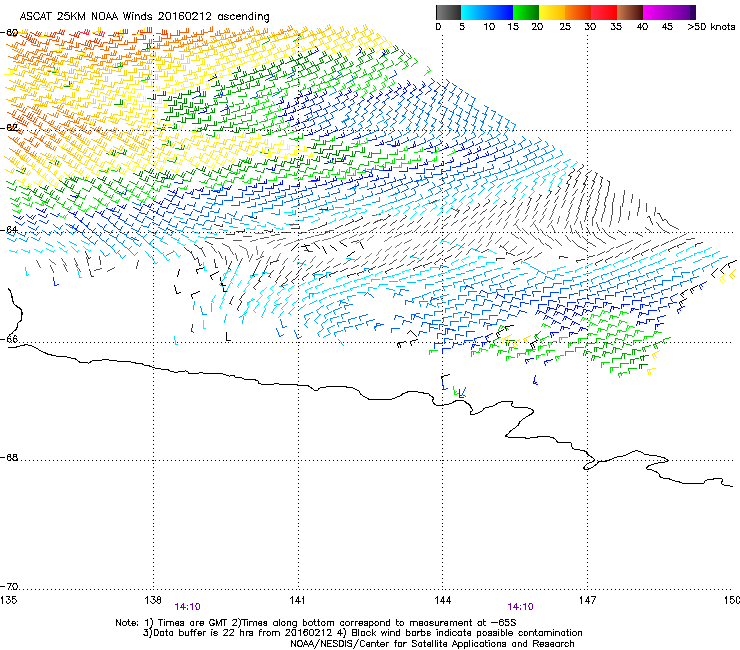The width and height of the screenshot is (740, 650).
Task: Click the '>50 knots' legend label
Action: (x=711, y=27)
